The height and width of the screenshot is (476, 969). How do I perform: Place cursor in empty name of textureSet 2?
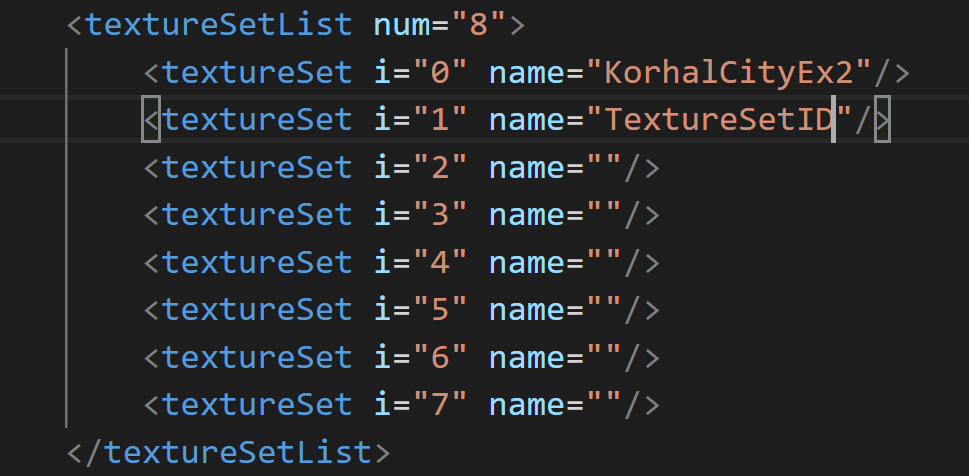click(605, 167)
